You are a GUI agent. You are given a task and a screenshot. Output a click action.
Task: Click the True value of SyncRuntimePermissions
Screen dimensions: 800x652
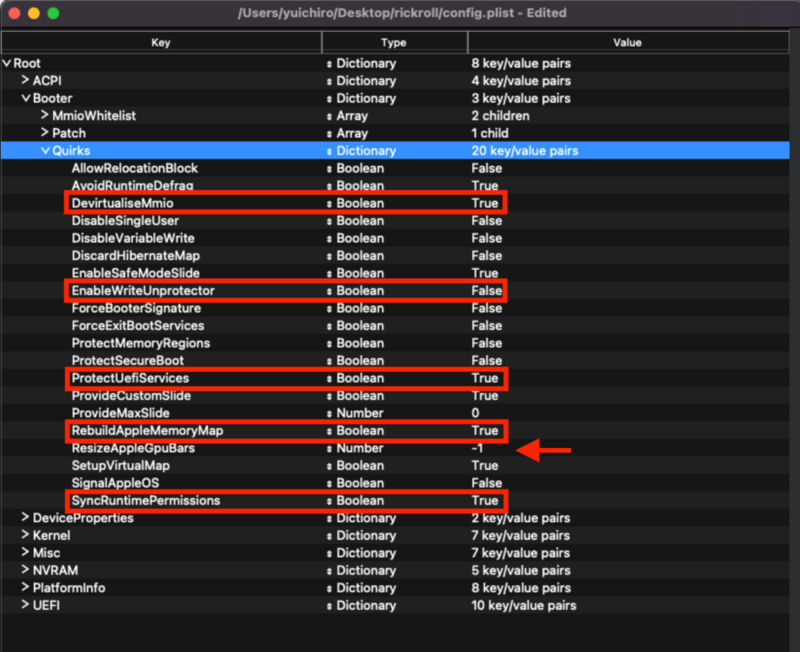click(x=485, y=500)
